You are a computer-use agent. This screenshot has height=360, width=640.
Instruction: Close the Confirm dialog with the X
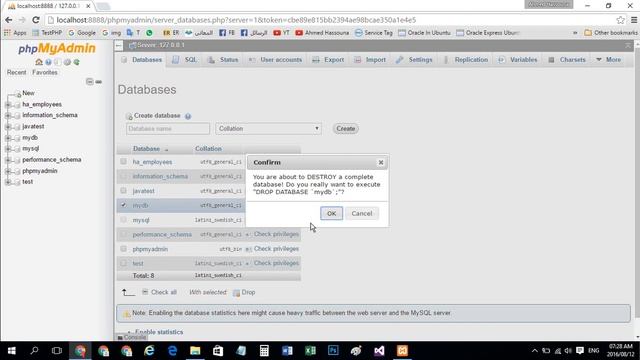(x=381, y=162)
